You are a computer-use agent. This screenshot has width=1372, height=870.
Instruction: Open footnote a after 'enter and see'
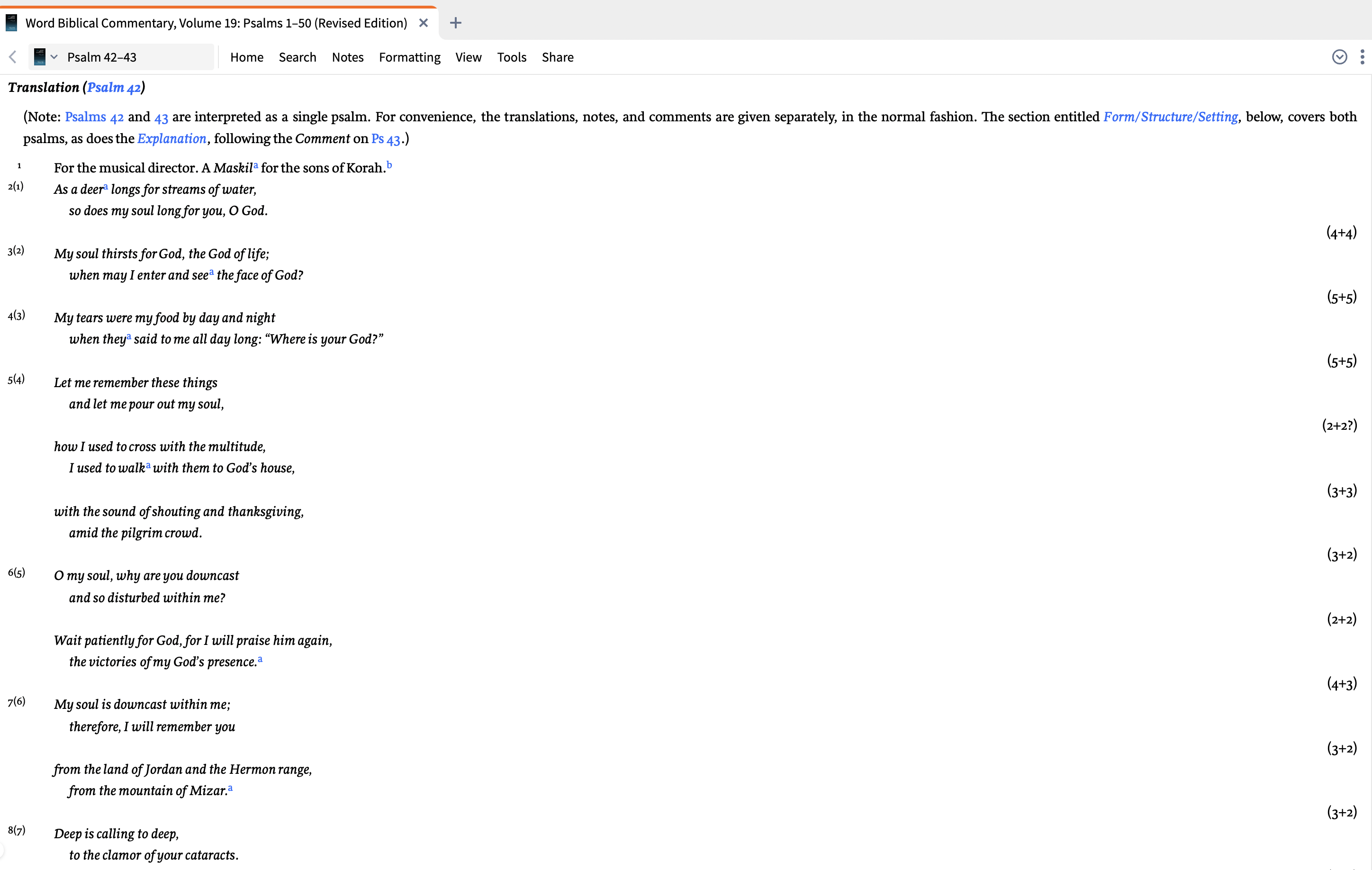tap(211, 272)
